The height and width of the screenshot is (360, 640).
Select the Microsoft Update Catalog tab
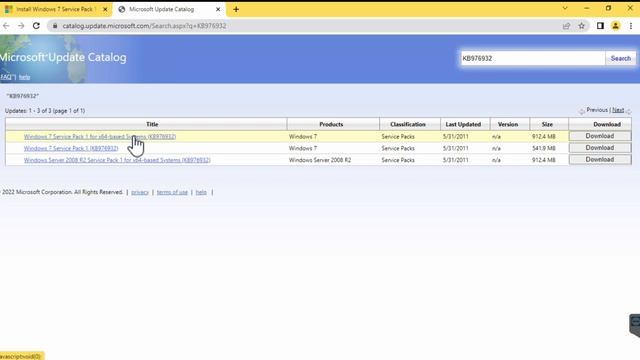(x=169, y=9)
